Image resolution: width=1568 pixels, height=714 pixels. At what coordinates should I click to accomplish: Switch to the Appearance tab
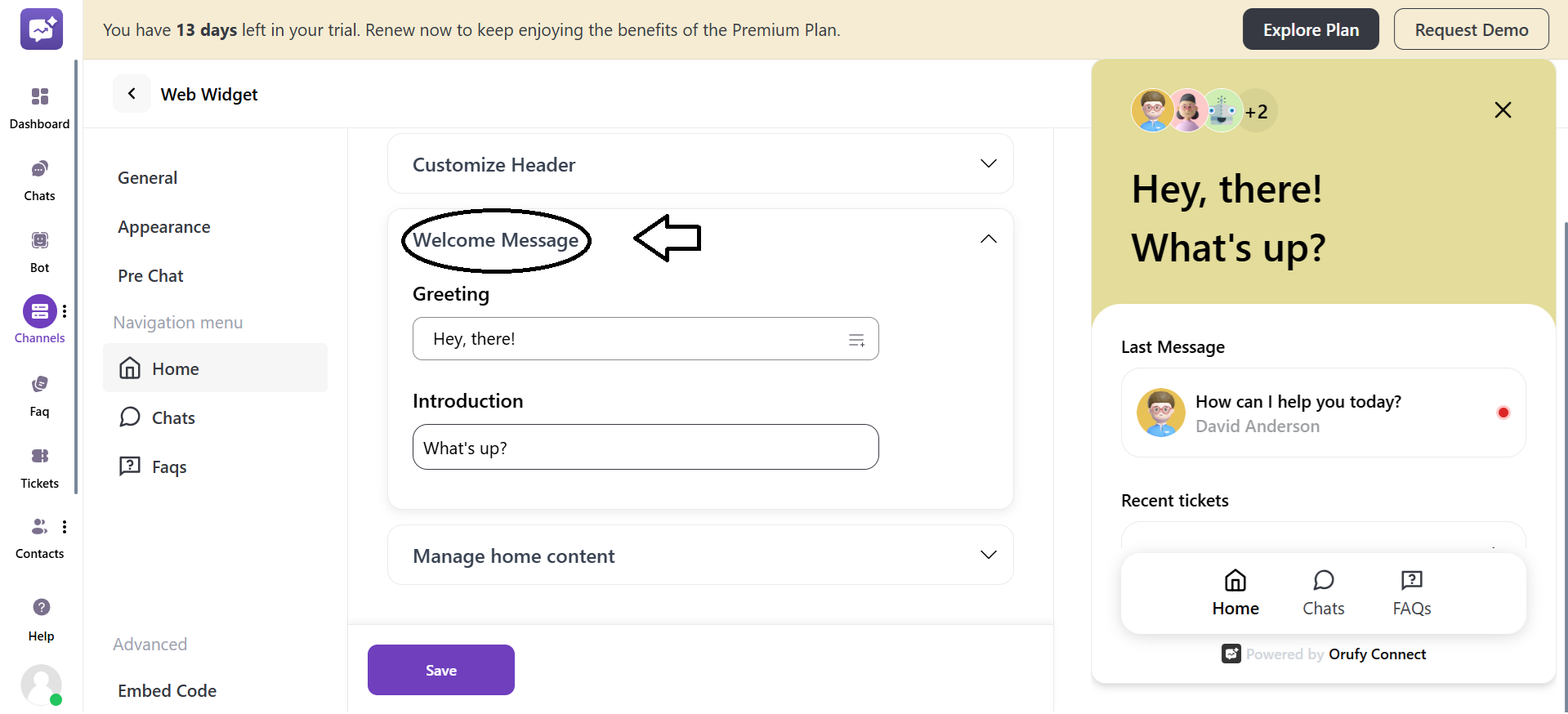[x=163, y=226]
